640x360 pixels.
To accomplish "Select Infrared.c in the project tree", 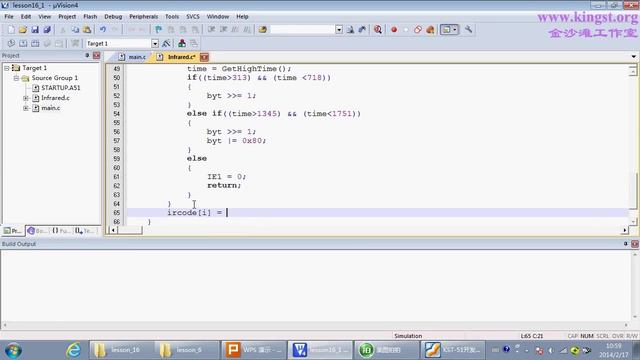I will click(x=55, y=98).
